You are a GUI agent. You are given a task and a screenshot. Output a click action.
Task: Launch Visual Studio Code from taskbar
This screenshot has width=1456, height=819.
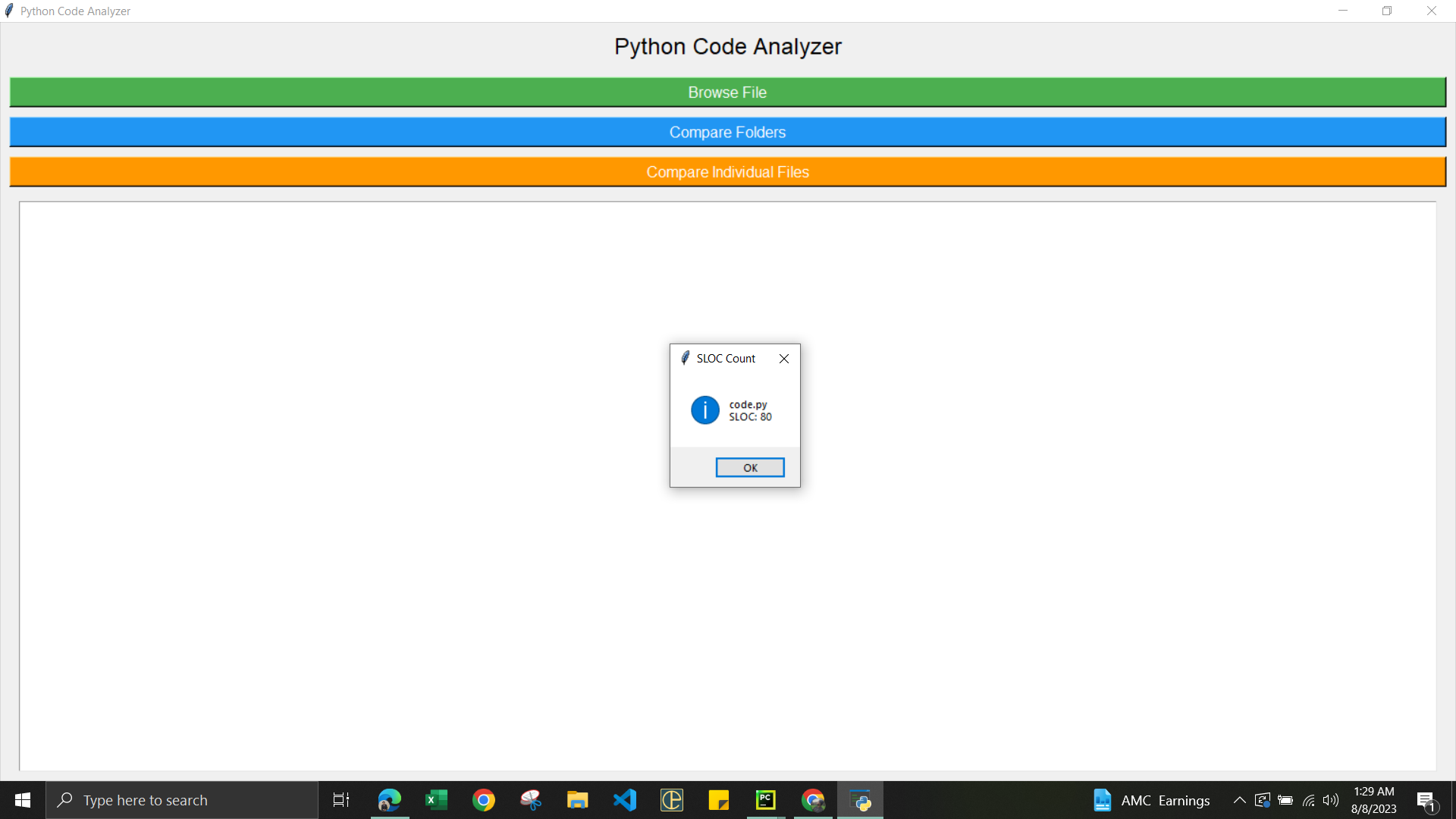pyautogui.click(x=625, y=800)
